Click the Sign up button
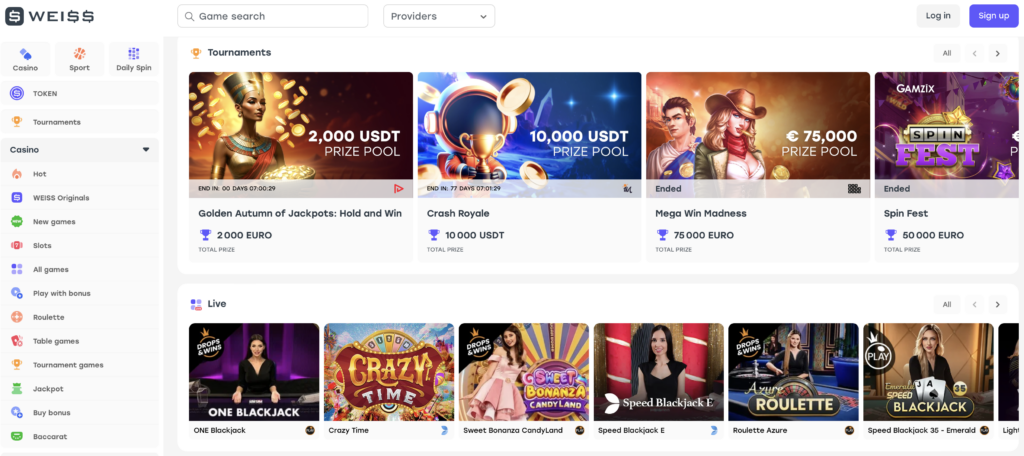The width and height of the screenshot is (1024, 456). [993, 16]
